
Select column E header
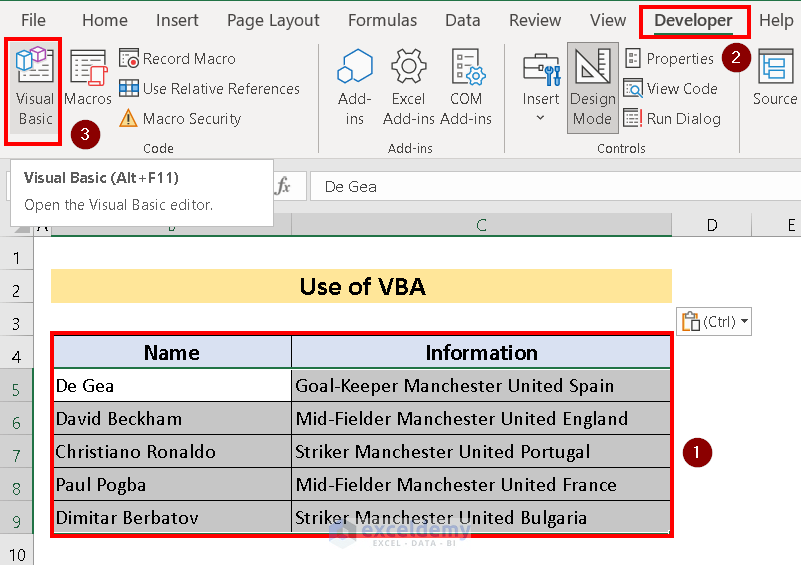(x=776, y=225)
